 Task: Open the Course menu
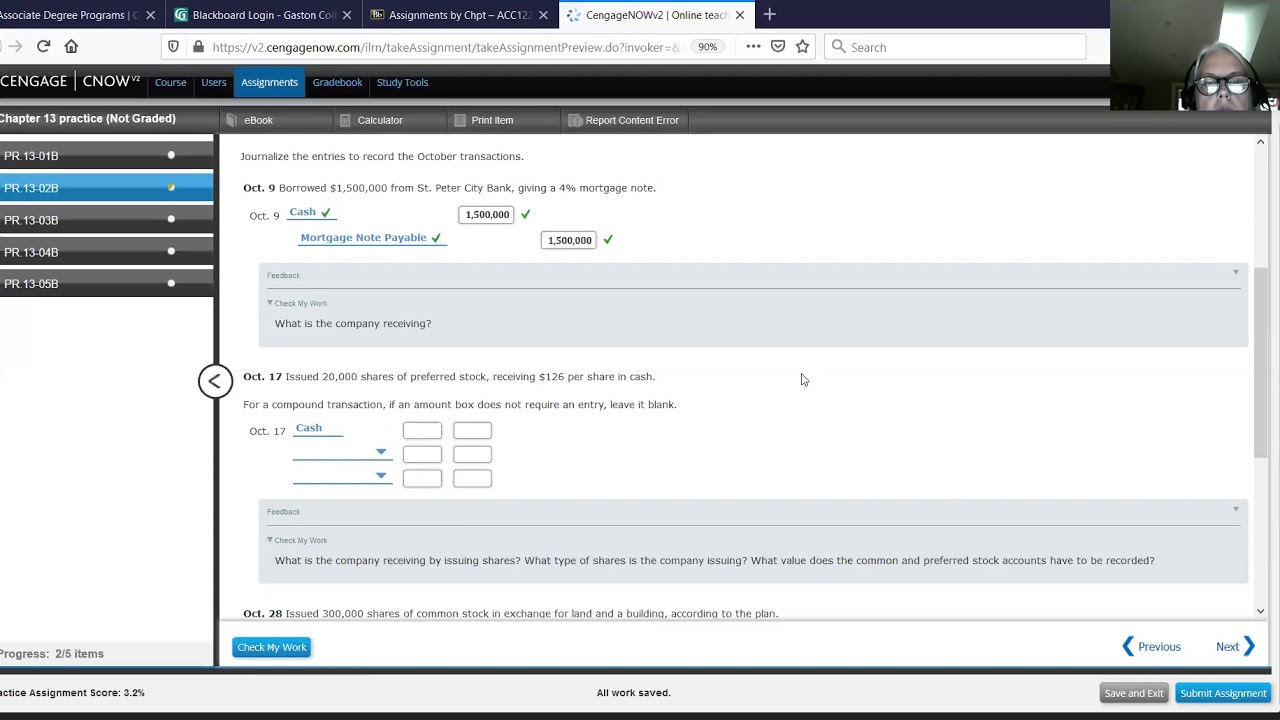pos(170,82)
